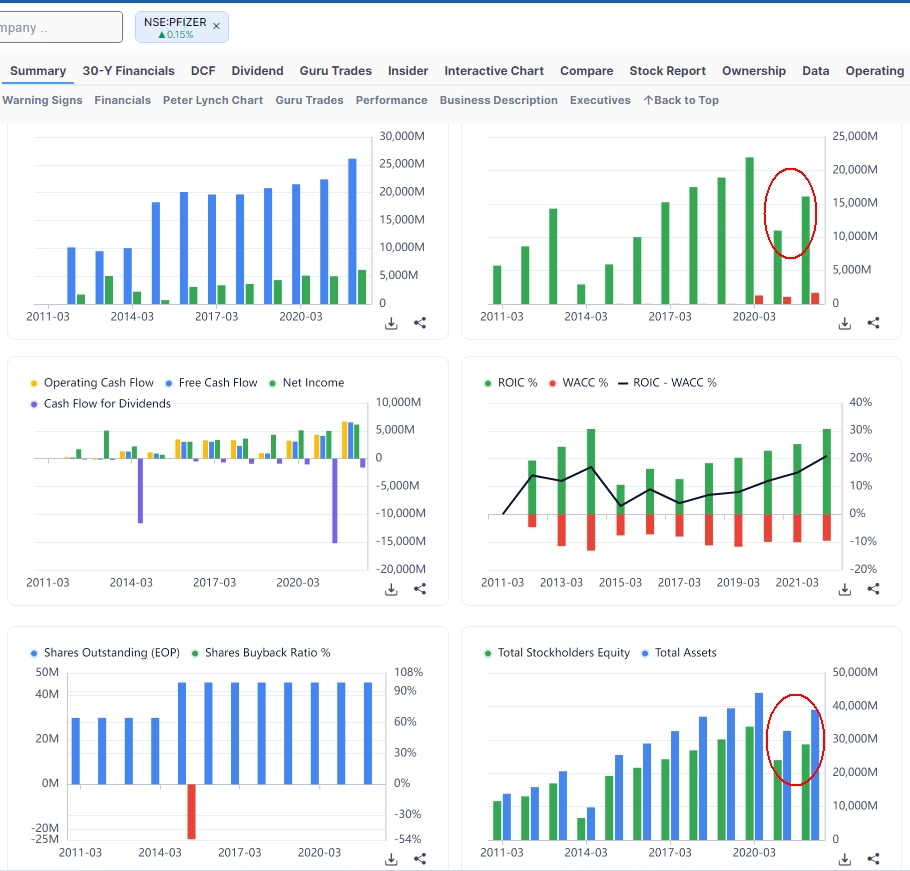Toggle the WACC % legend series
The width and height of the screenshot is (910, 871).
click(579, 383)
